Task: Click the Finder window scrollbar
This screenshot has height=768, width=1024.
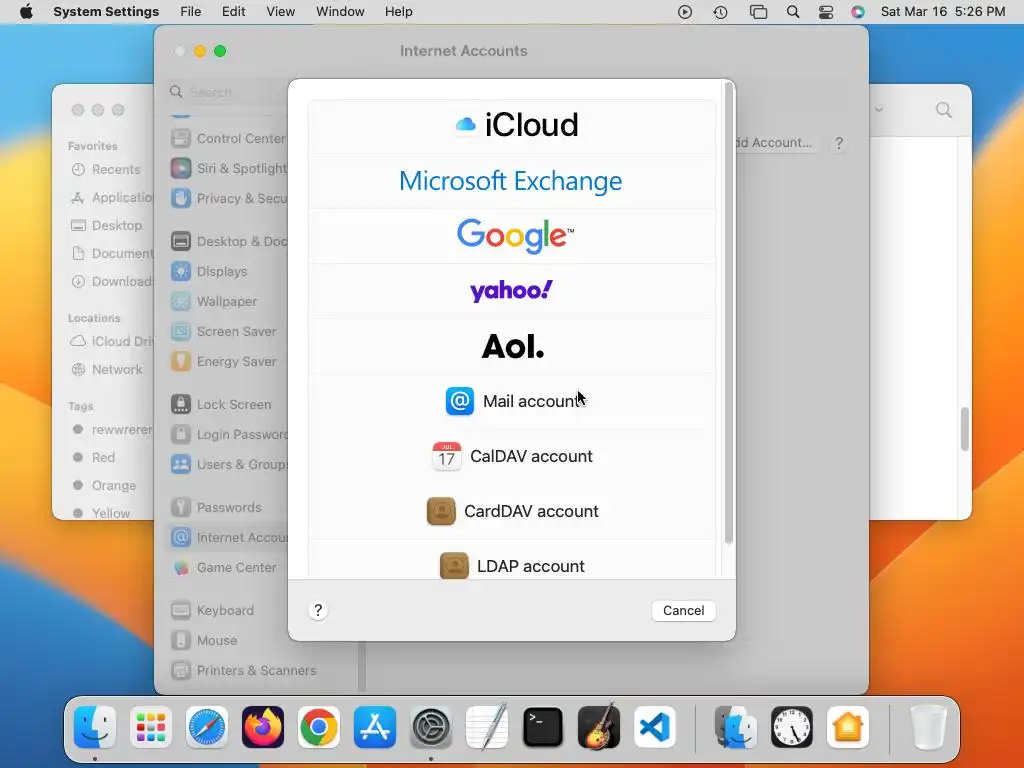Action: pyautogui.click(x=965, y=429)
